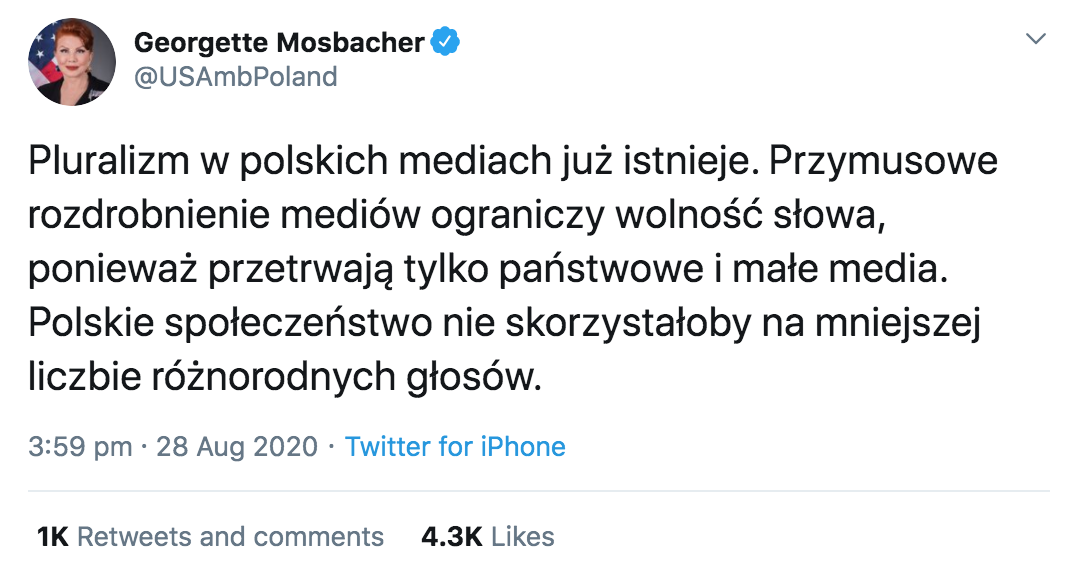Screen dimensions: 1076x578
Task: Open the Georgette Mosbacher display name link
Action: (x=280, y=43)
